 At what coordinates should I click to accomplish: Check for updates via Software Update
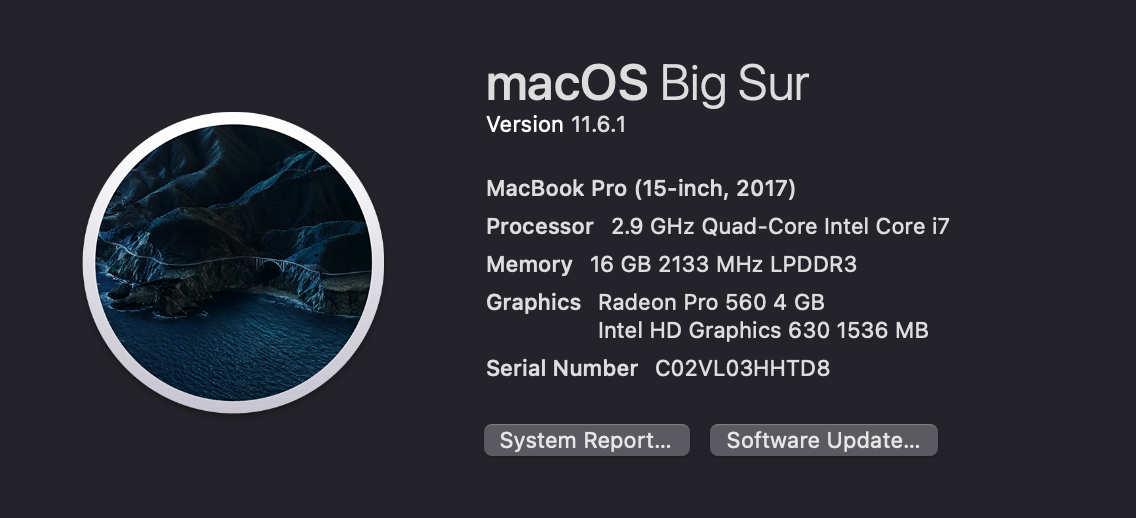coord(823,441)
